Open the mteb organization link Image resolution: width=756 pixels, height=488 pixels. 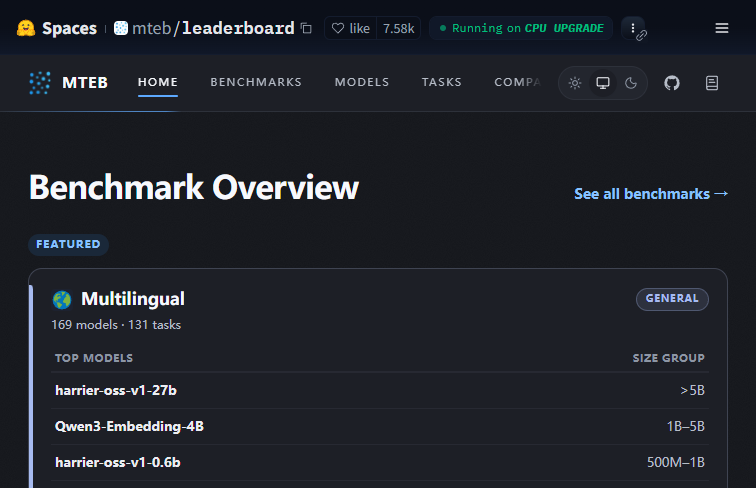(x=151, y=28)
